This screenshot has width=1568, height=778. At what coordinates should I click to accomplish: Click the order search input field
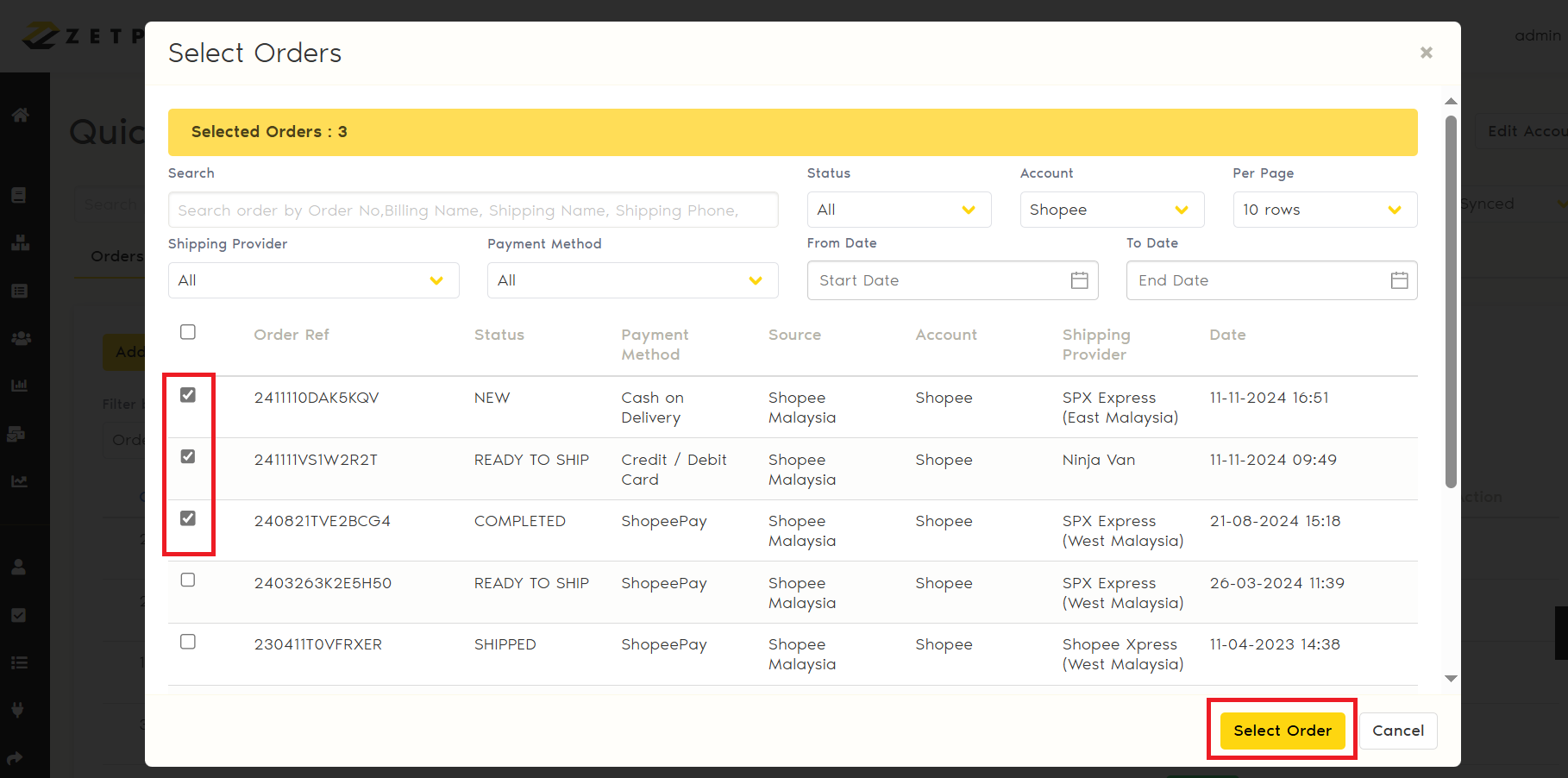point(473,210)
